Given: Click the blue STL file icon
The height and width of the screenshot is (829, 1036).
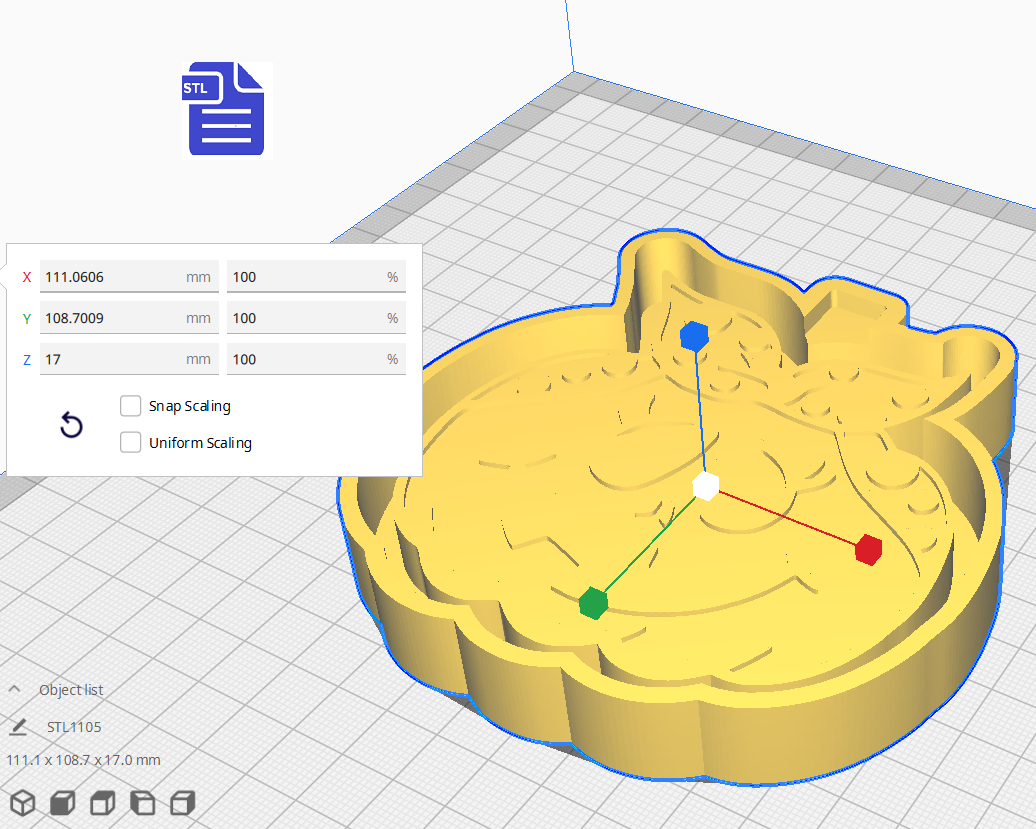Looking at the screenshot, I should tap(225, 109).
